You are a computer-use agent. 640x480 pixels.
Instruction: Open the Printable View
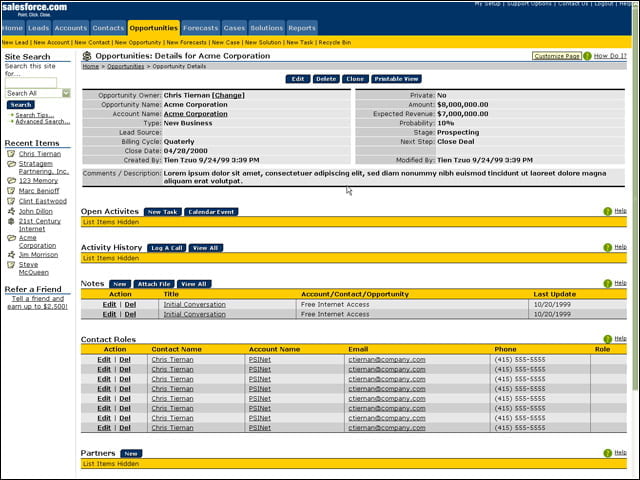(396, 79)
